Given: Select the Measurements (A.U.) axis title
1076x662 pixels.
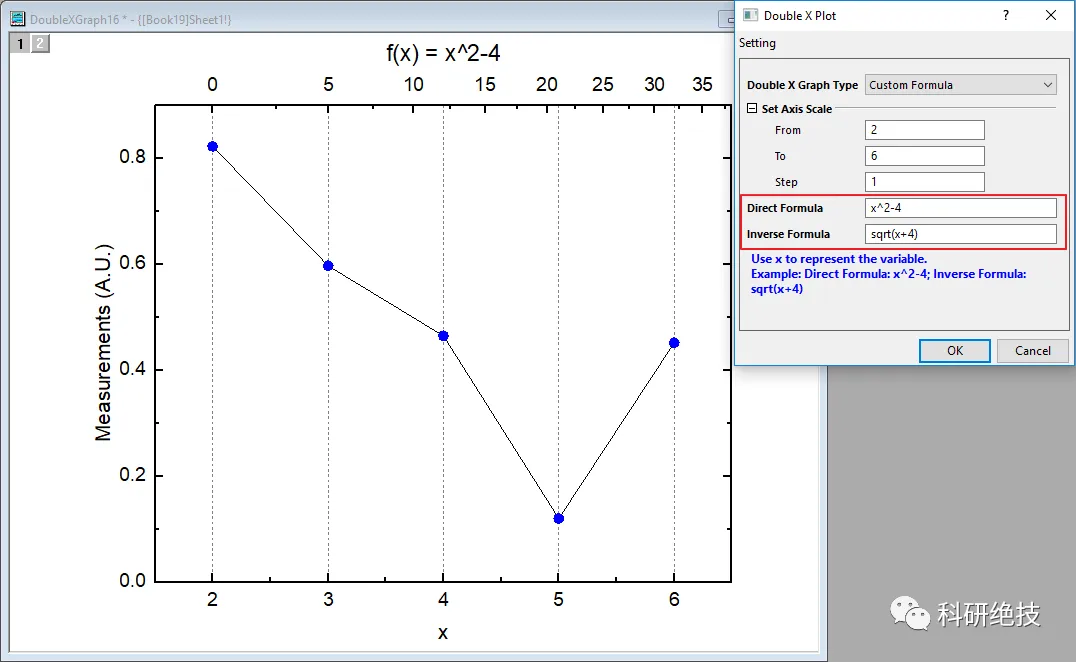Looking at the screenshot, I should click(103, 342).
